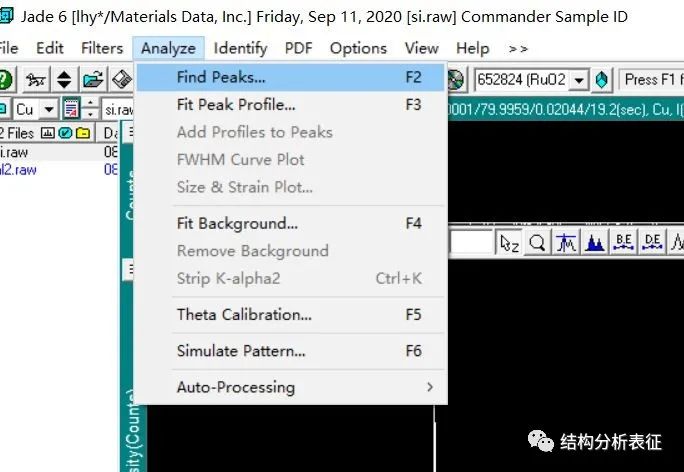Click the notepad report icon beside Cu

pos(71,109)
